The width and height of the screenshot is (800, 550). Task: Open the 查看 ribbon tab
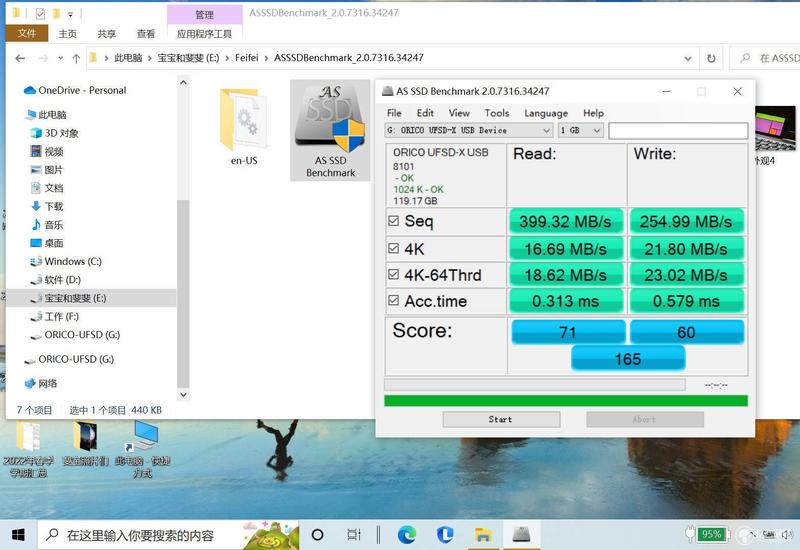coord(145,34)
